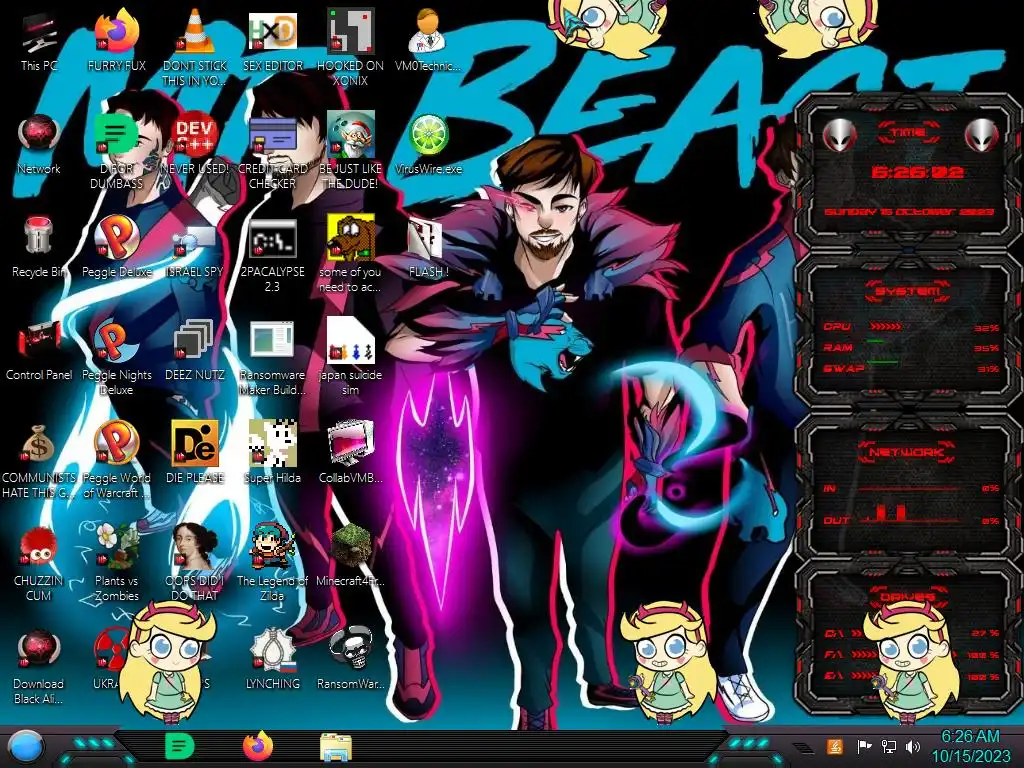
Task: Open the FLASH ! desktop icon
Action: pyautogui.click(x=428, y=248)
